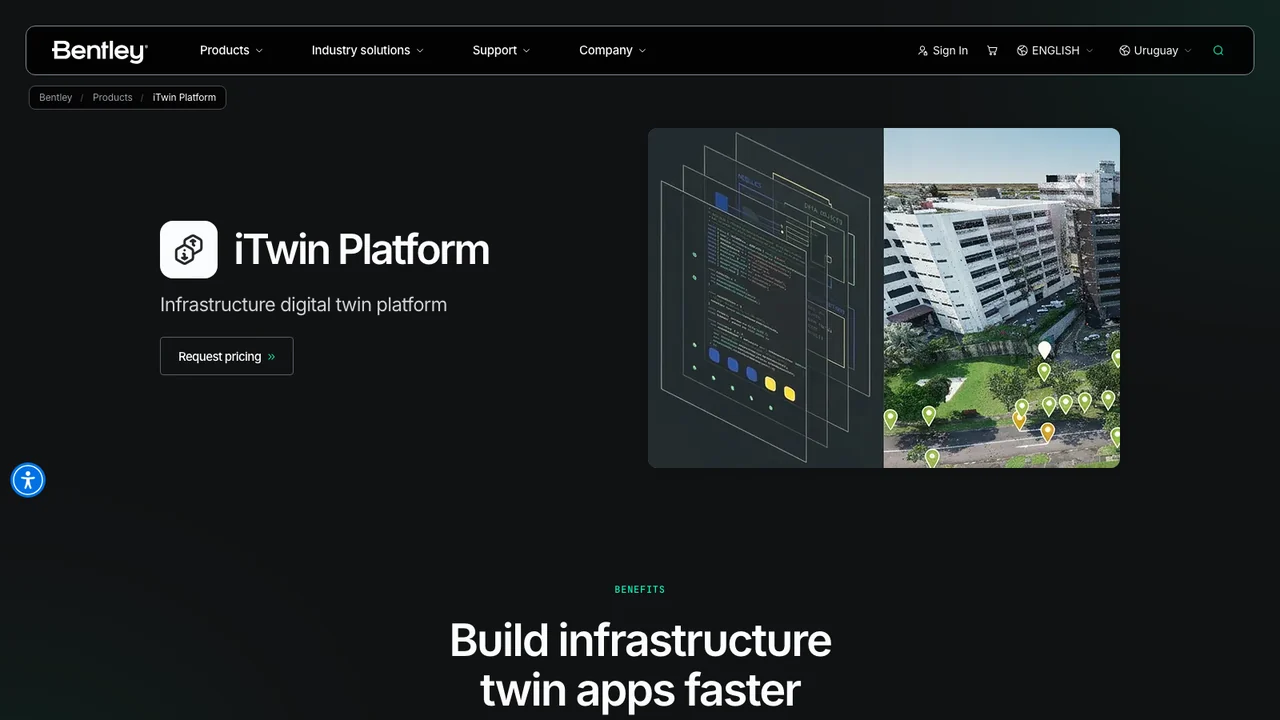Click the person icon beside Sign In

(923, 50)
